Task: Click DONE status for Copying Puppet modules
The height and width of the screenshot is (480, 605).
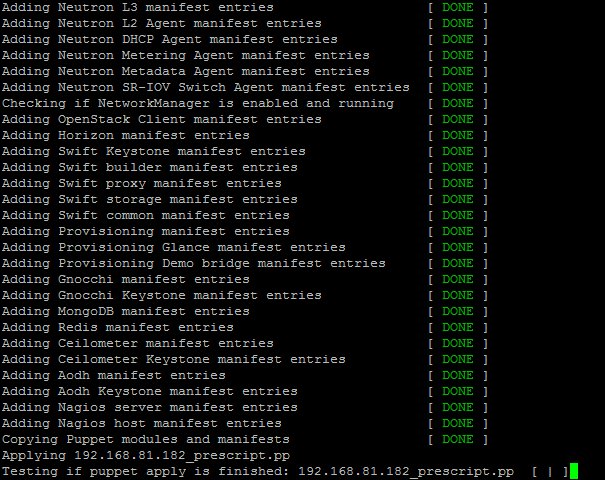Action: click(458, 440)
